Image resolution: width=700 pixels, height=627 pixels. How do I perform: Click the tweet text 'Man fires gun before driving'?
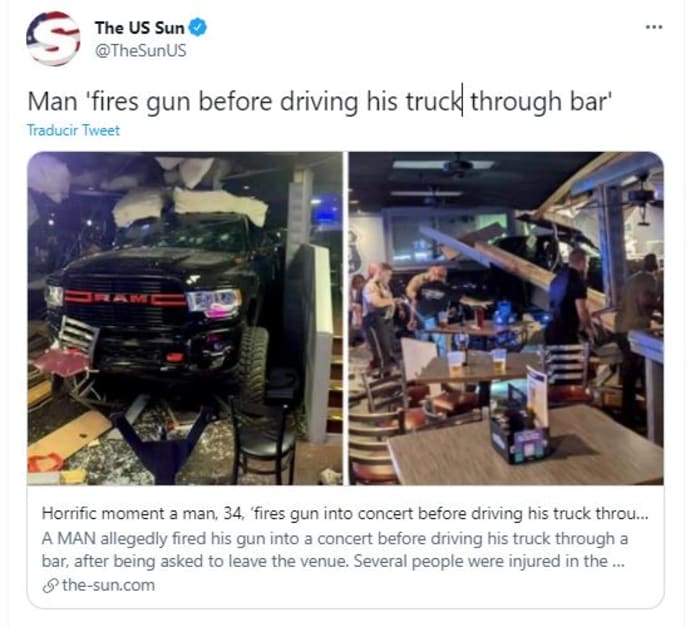[319, 101]
